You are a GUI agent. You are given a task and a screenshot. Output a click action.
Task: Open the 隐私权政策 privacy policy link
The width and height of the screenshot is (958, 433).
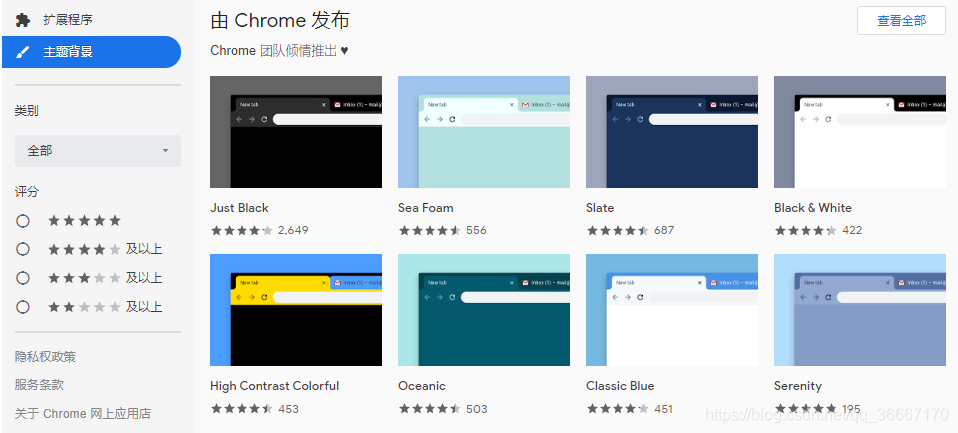[45, 357]
